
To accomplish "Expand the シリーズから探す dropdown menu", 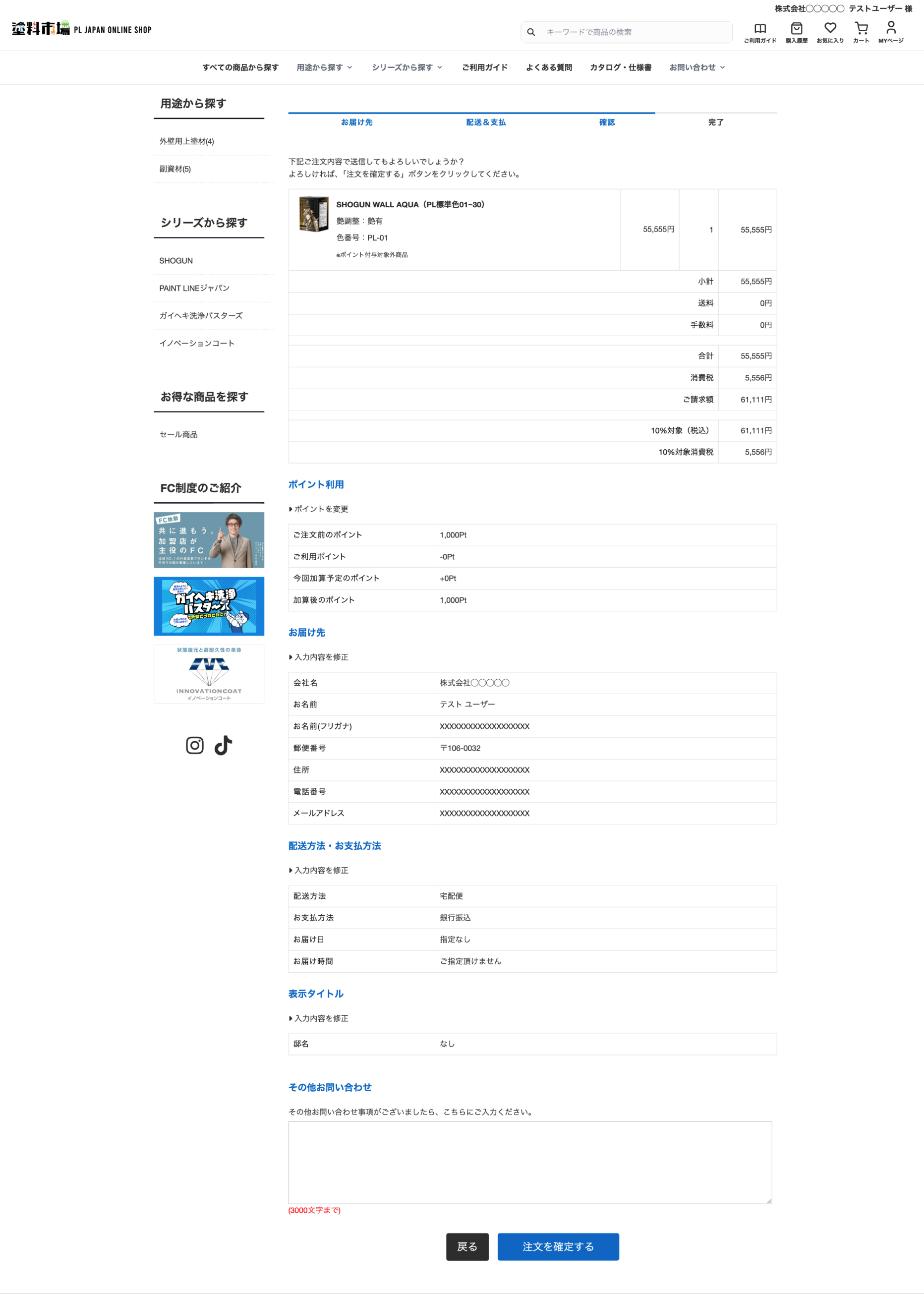I will 407,67.
